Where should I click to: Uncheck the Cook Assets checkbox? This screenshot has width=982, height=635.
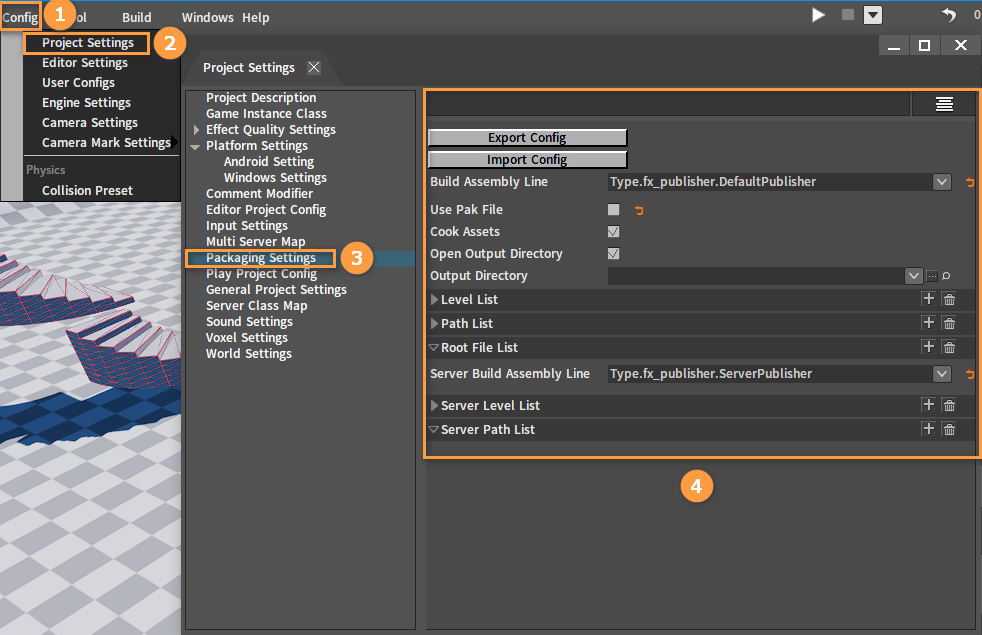coord(614,232)
